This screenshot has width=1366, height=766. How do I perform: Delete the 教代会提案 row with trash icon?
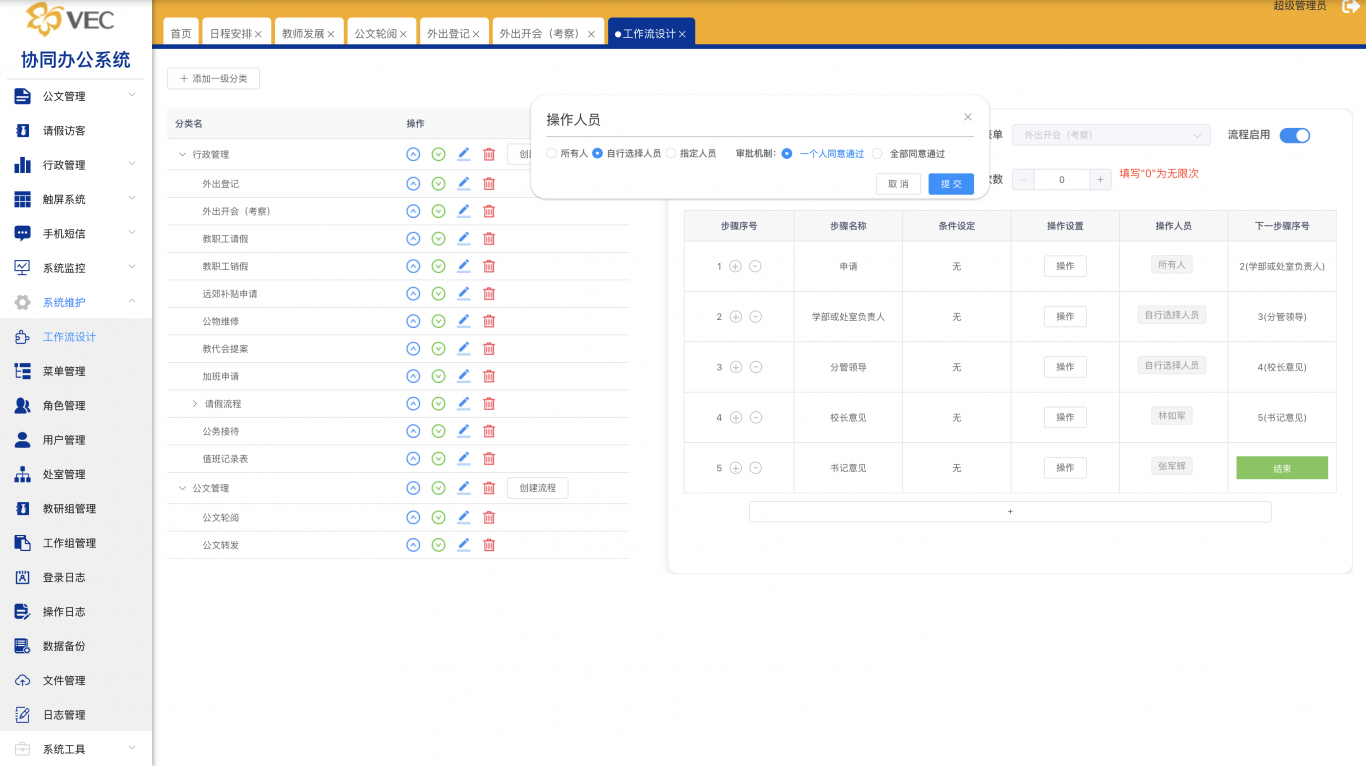tap(489, 349)
